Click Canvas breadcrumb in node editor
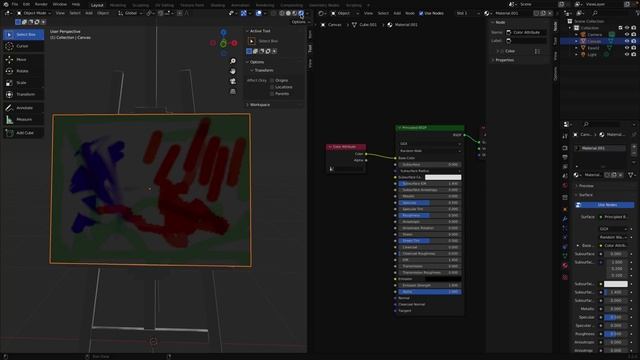 click(331, 25)
